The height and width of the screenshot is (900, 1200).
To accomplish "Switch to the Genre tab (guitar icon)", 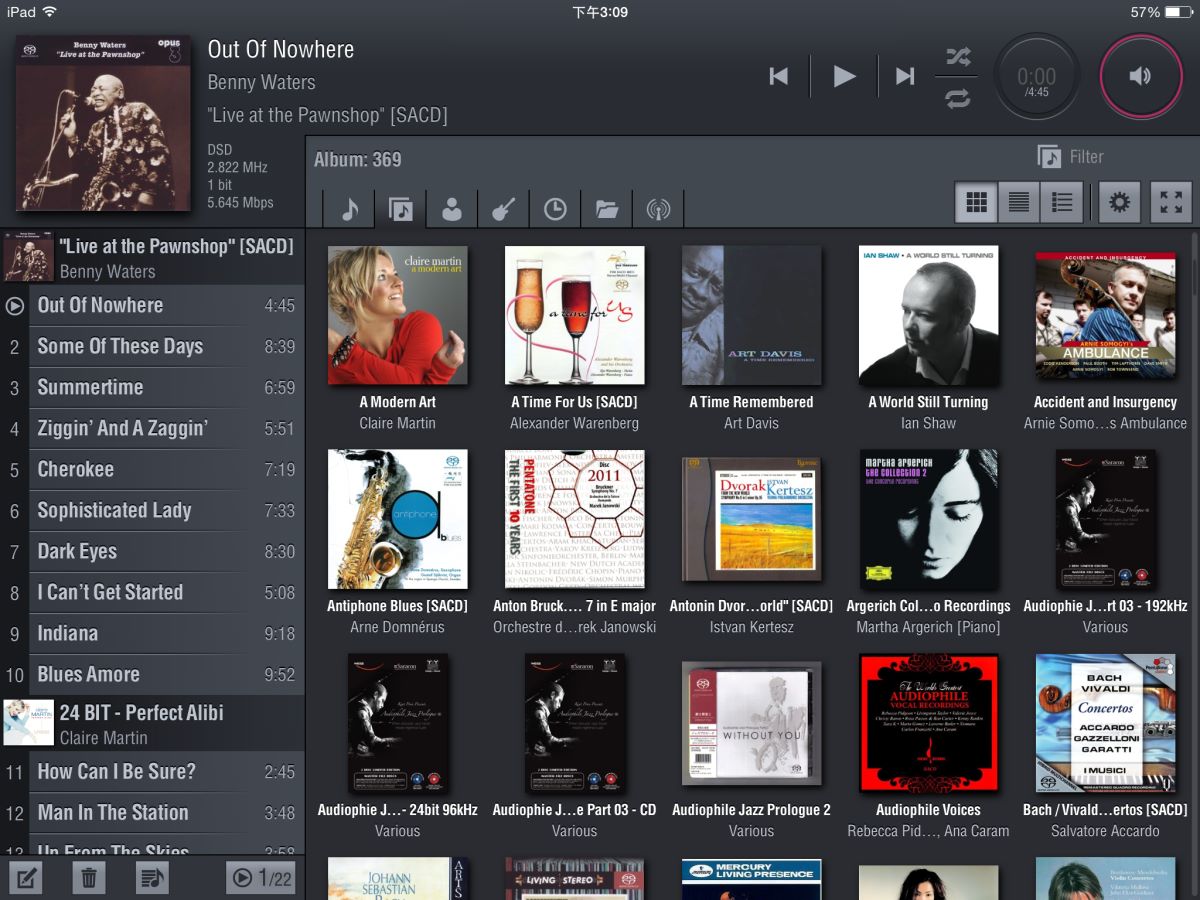I will coord(503,208).
